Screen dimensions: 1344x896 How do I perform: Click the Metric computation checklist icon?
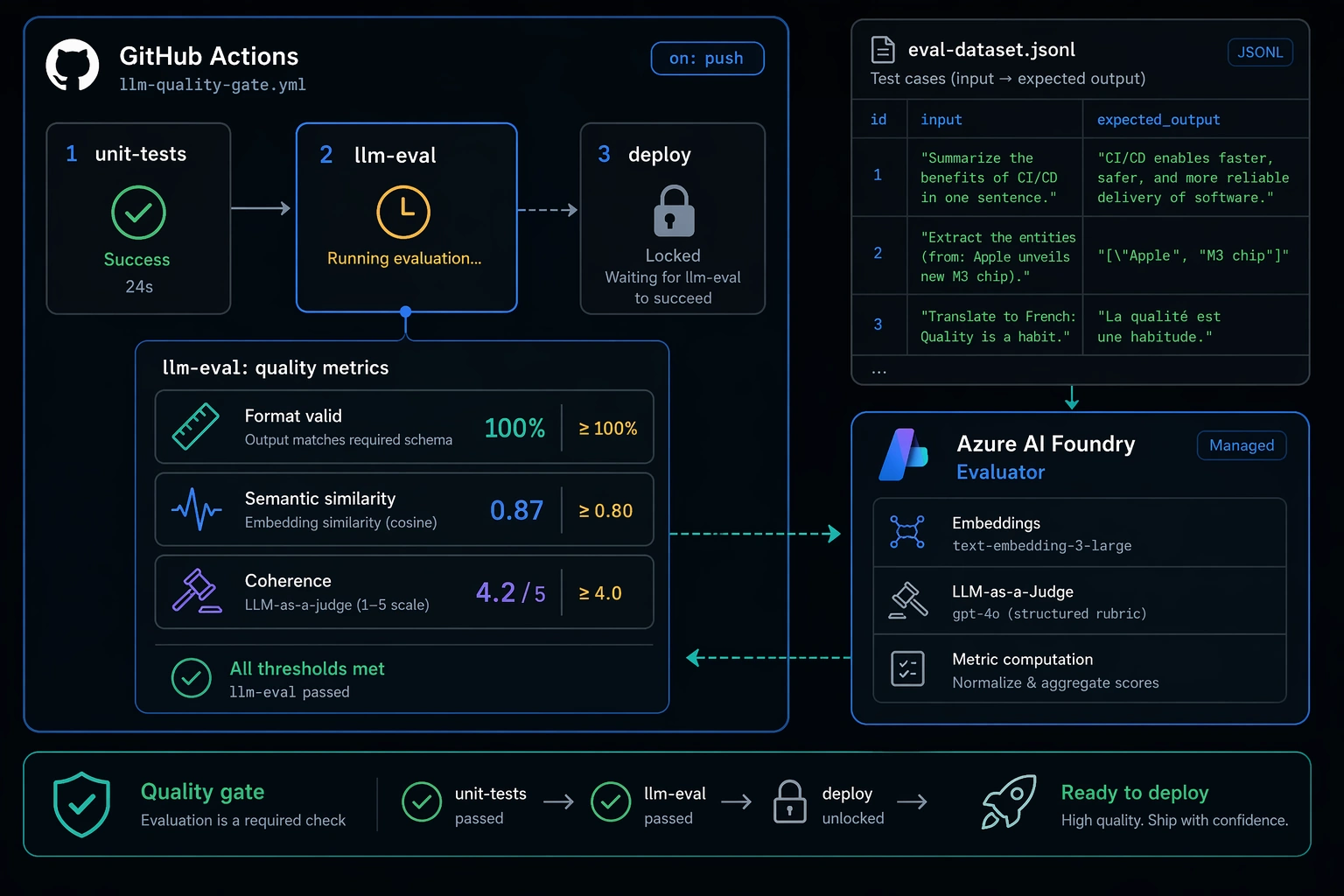pyautogui.click(x=907, y=668)
